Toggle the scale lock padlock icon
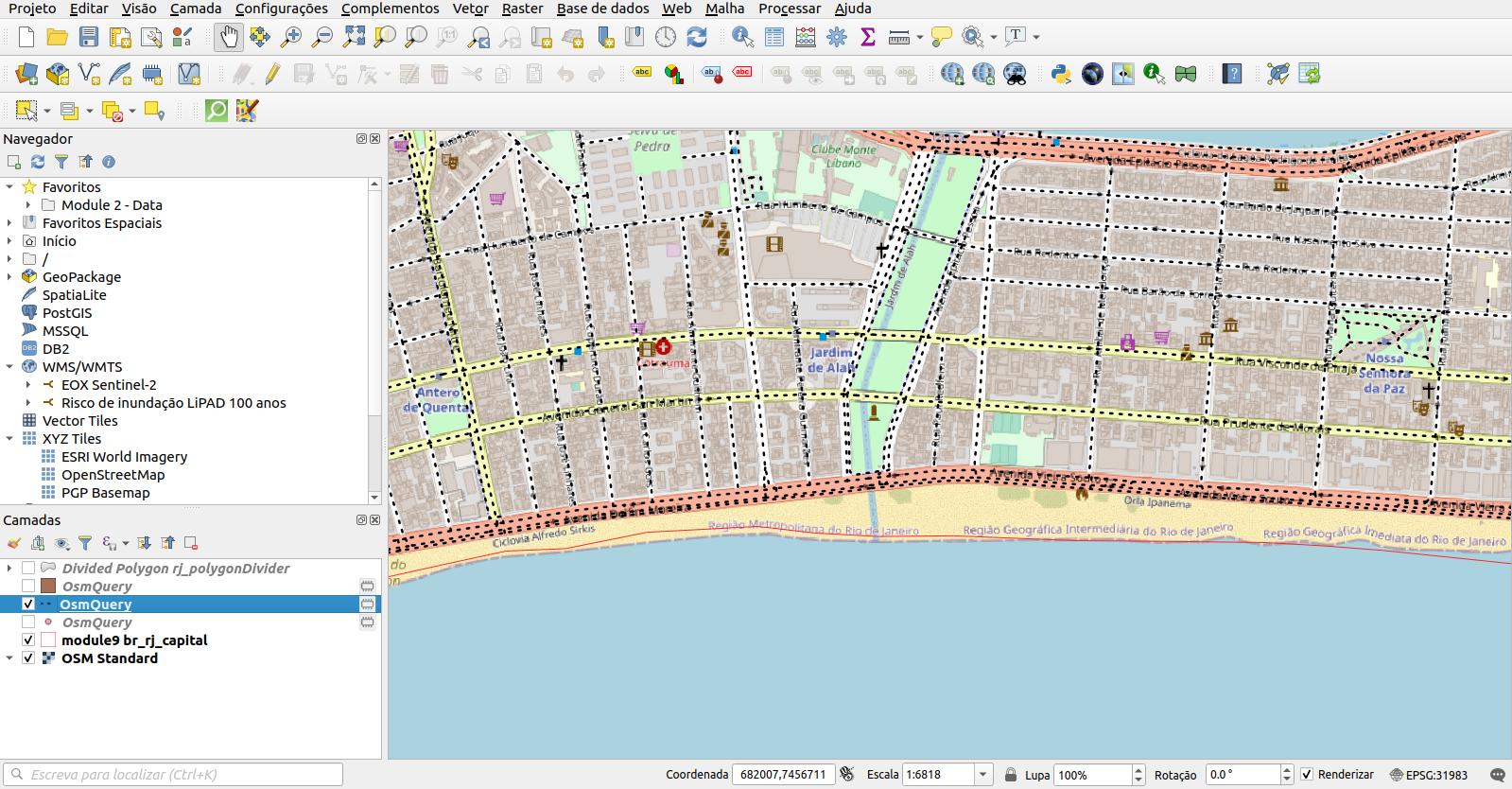The height and width of the screenshot is (789, 1512). (x=1011, y=775)
